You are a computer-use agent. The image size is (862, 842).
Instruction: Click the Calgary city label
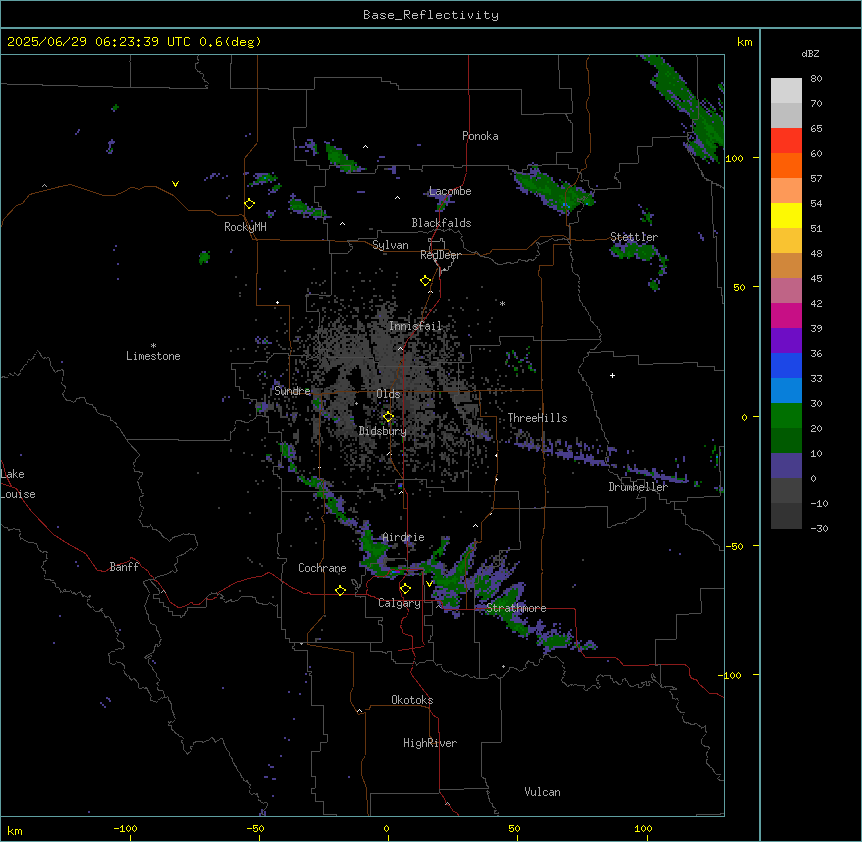tap(399, 603)
